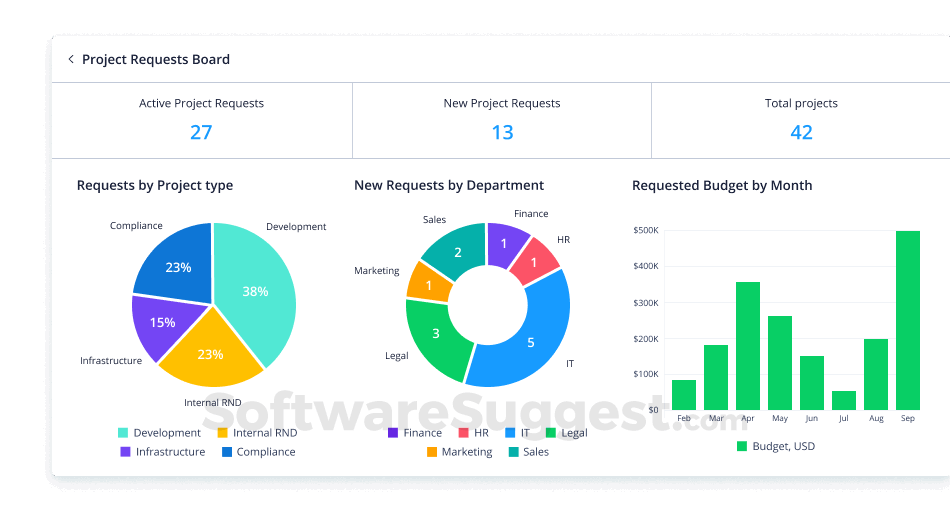The height and width of the screenshot is (510, 950).
Task: Go back using the chevron arrow
Action: tap(71, 59)
